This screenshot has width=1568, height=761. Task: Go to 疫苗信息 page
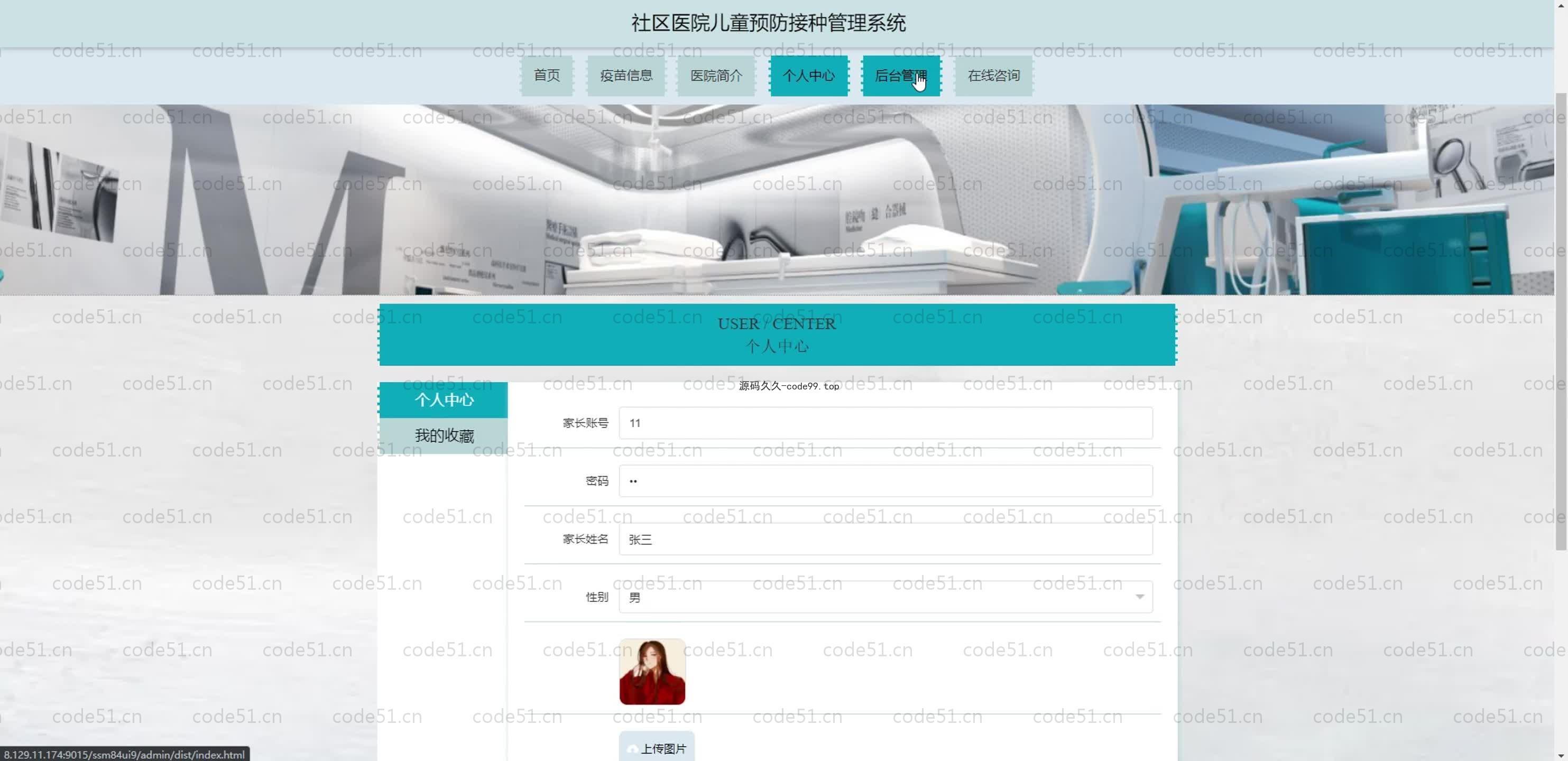tap(626, 76)
